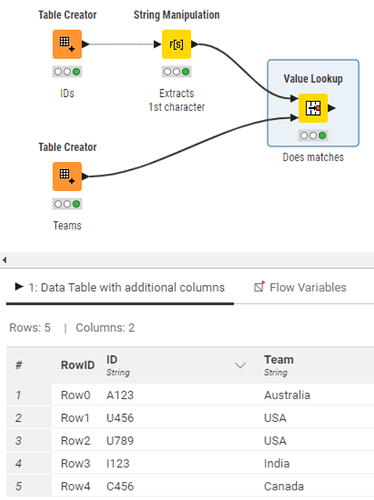This screenshot has width=374, height=500.
Task: Click the Team column header
Action: click(279, 365)
